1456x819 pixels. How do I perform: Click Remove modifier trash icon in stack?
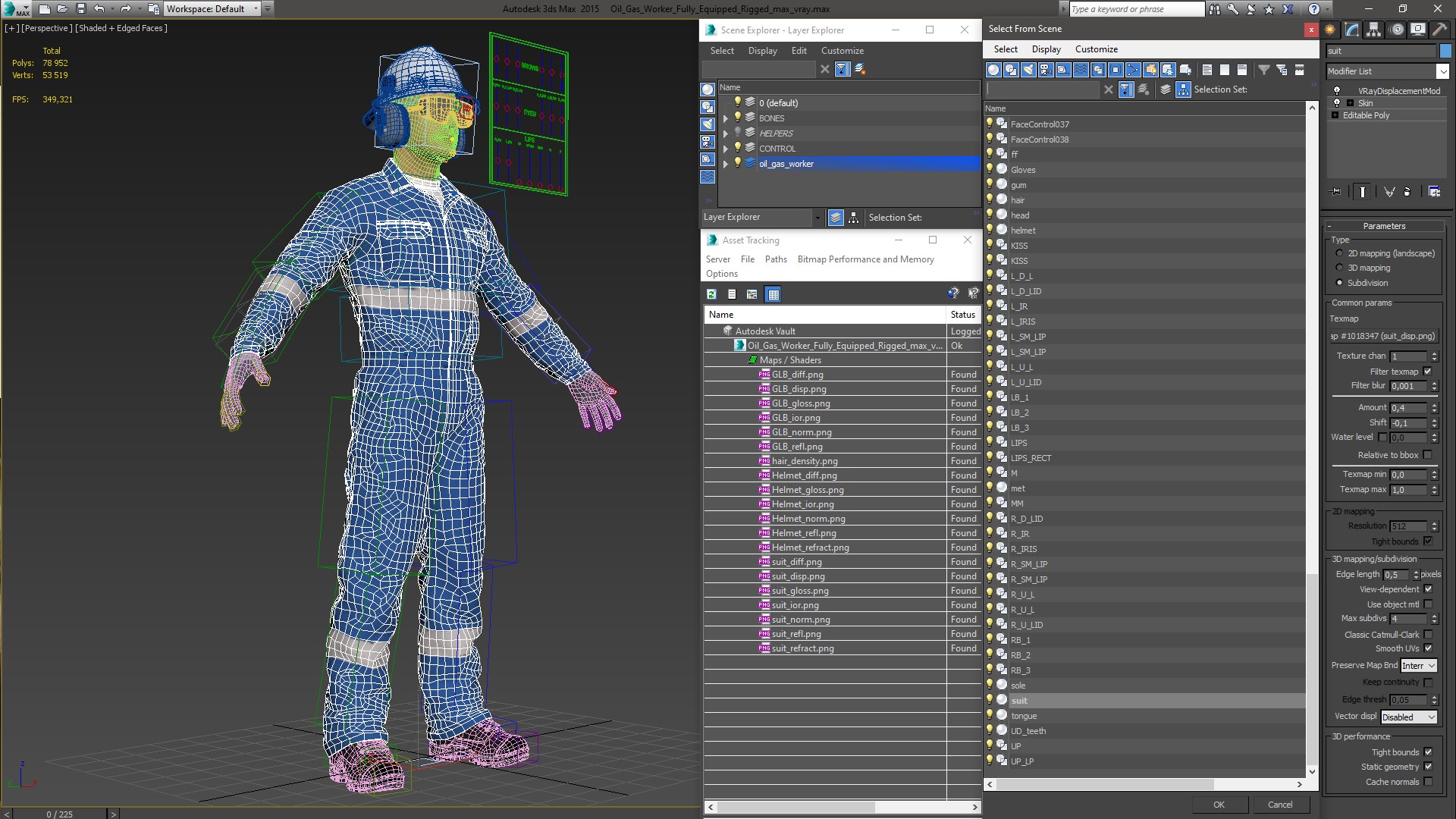point(1407,192)
